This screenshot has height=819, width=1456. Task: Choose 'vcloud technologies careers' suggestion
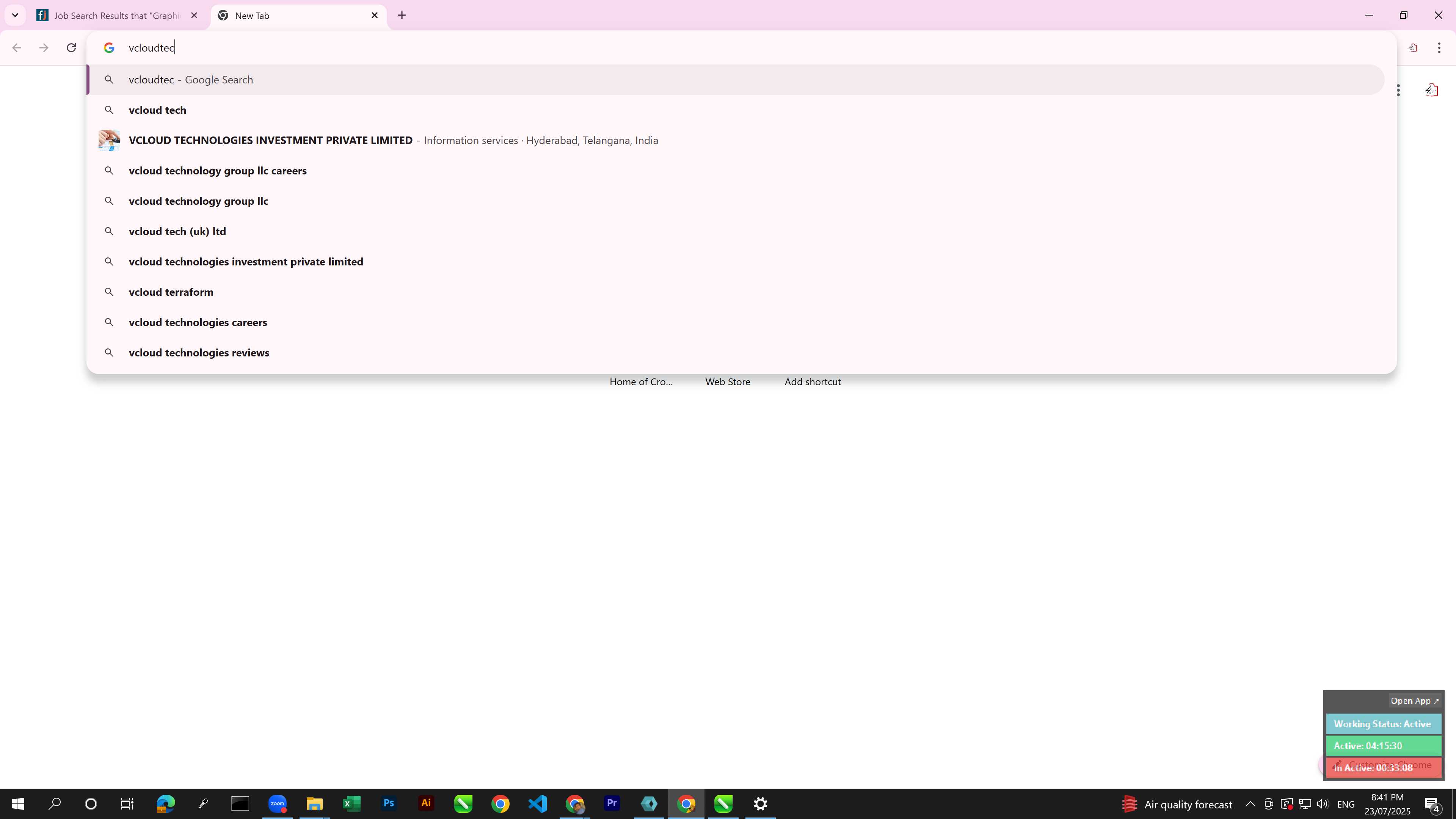click(x=735, y=322)
